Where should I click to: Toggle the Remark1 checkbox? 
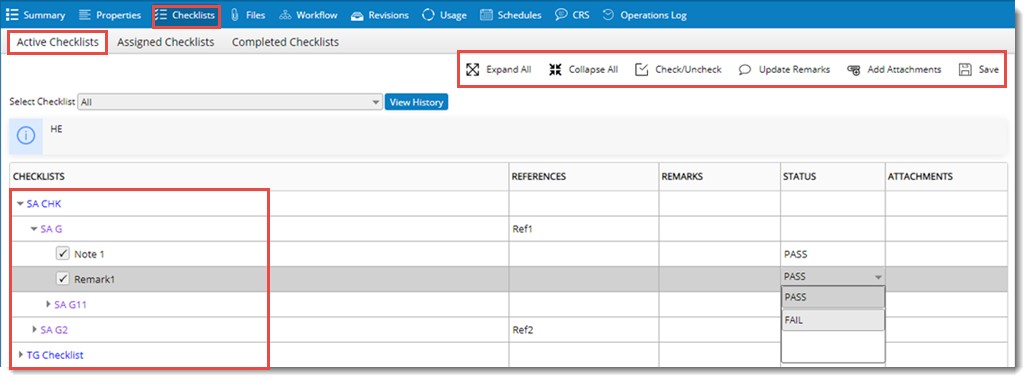click(63, 279)
